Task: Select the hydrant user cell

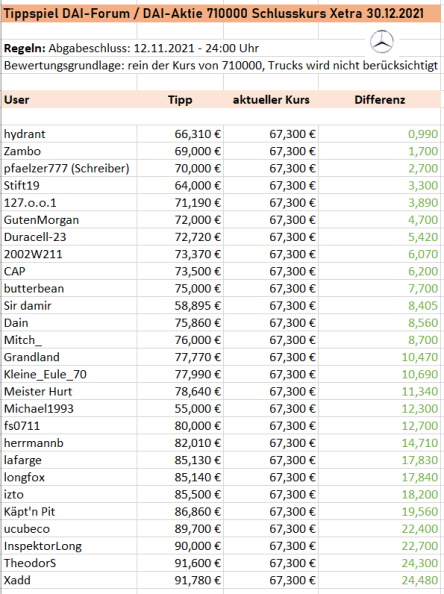Action: pos(69,134)
